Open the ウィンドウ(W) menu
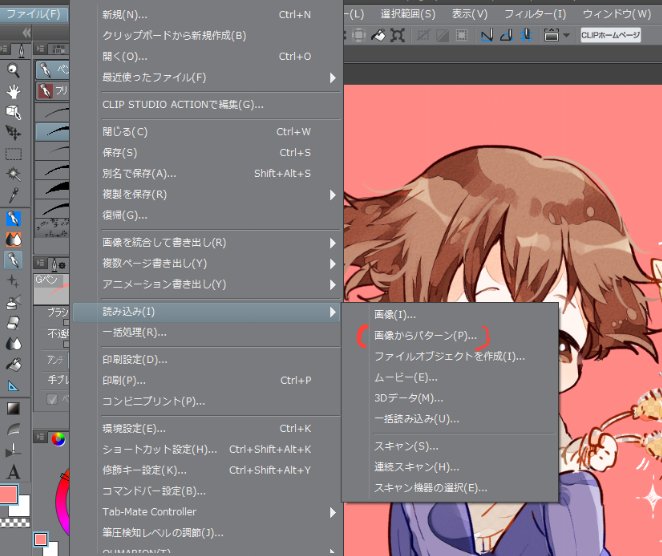The image size is (662, 556). click(x=617, y=14)
